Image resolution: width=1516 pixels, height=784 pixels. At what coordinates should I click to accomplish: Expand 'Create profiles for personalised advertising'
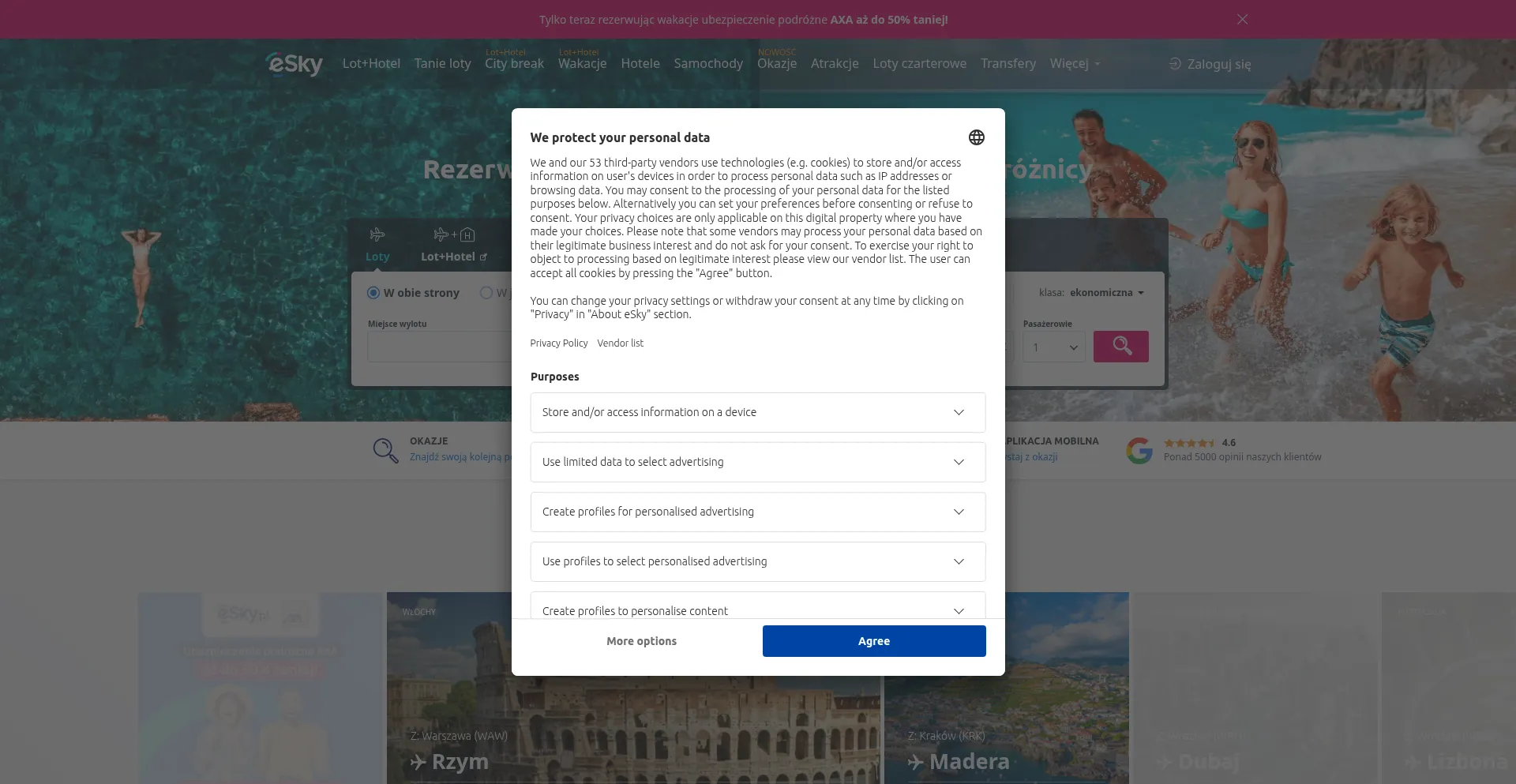pyautogui.click(x=959, y=512)
